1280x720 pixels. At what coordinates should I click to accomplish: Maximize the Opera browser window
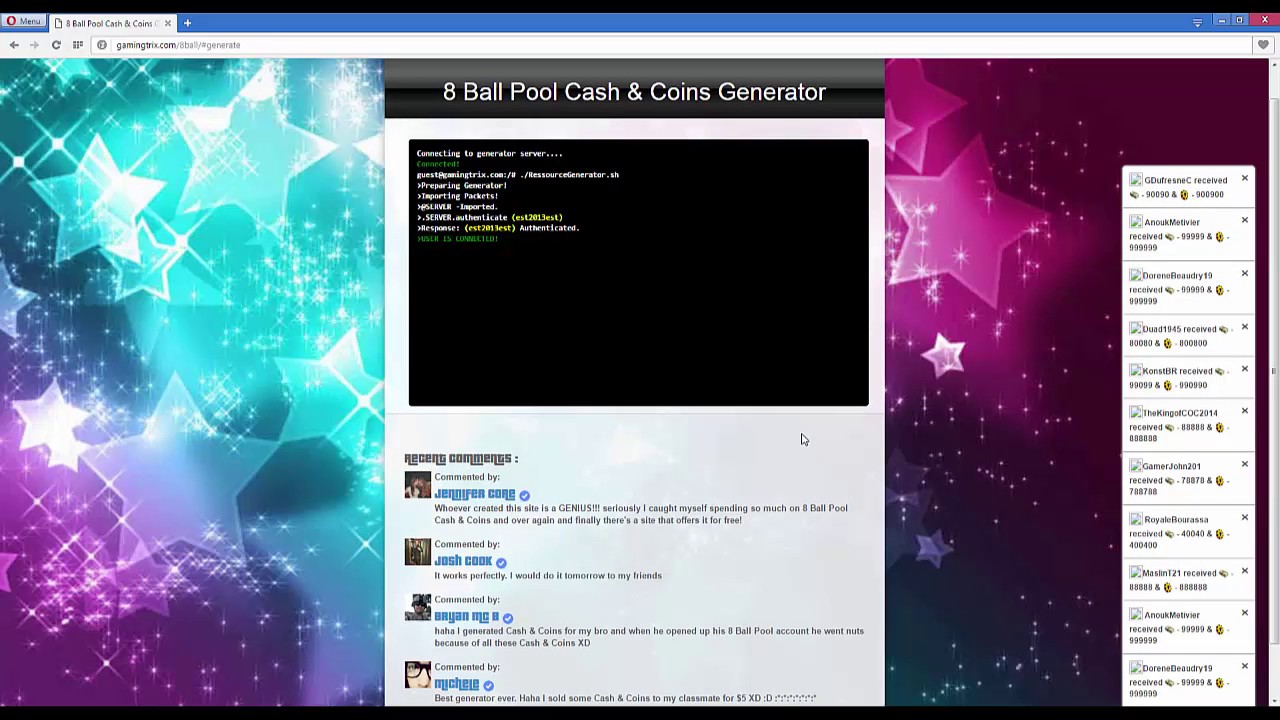tap(1239, 20)
